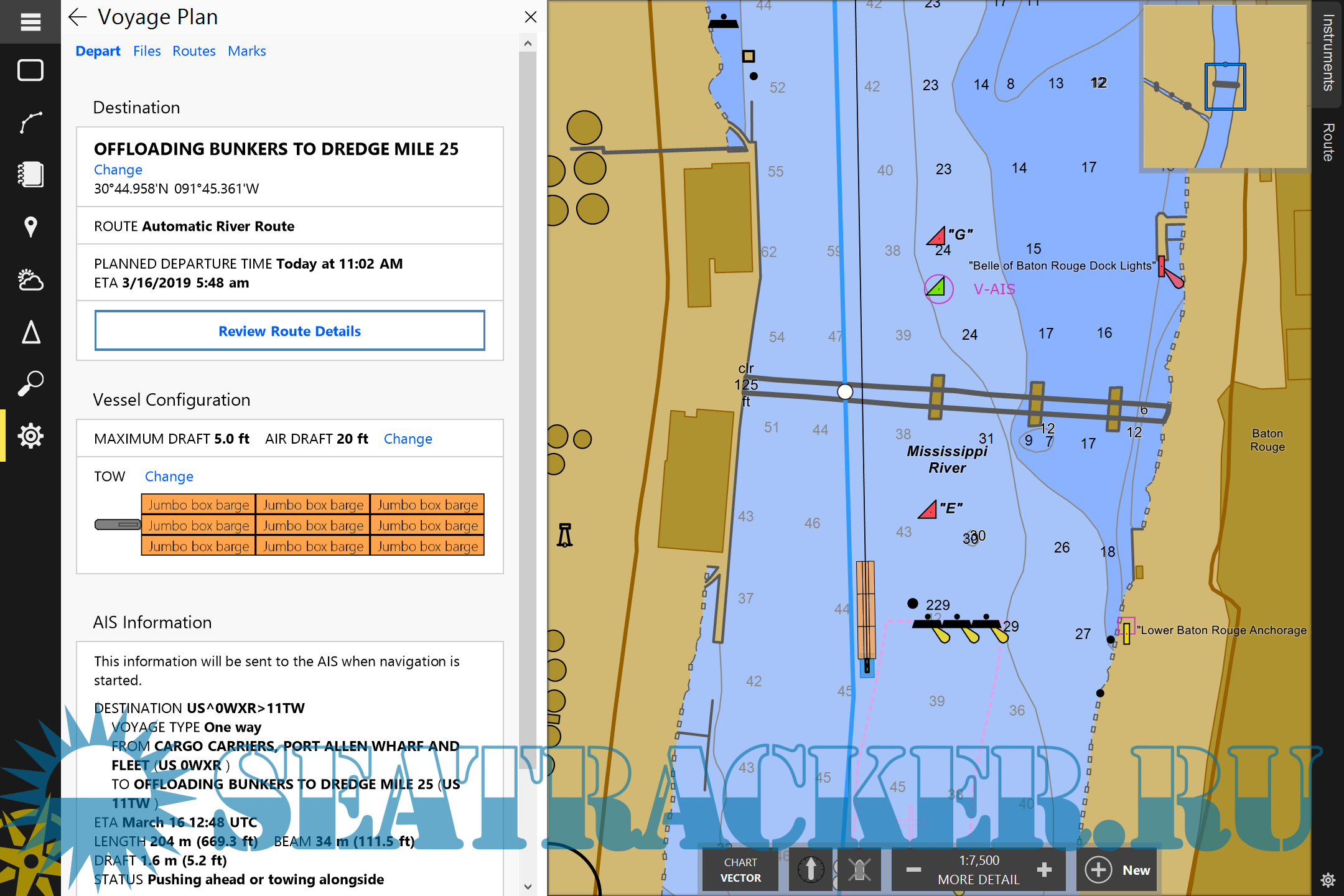Click Change under the destination name
The image size is (1344, 896).
coord(118,170)
